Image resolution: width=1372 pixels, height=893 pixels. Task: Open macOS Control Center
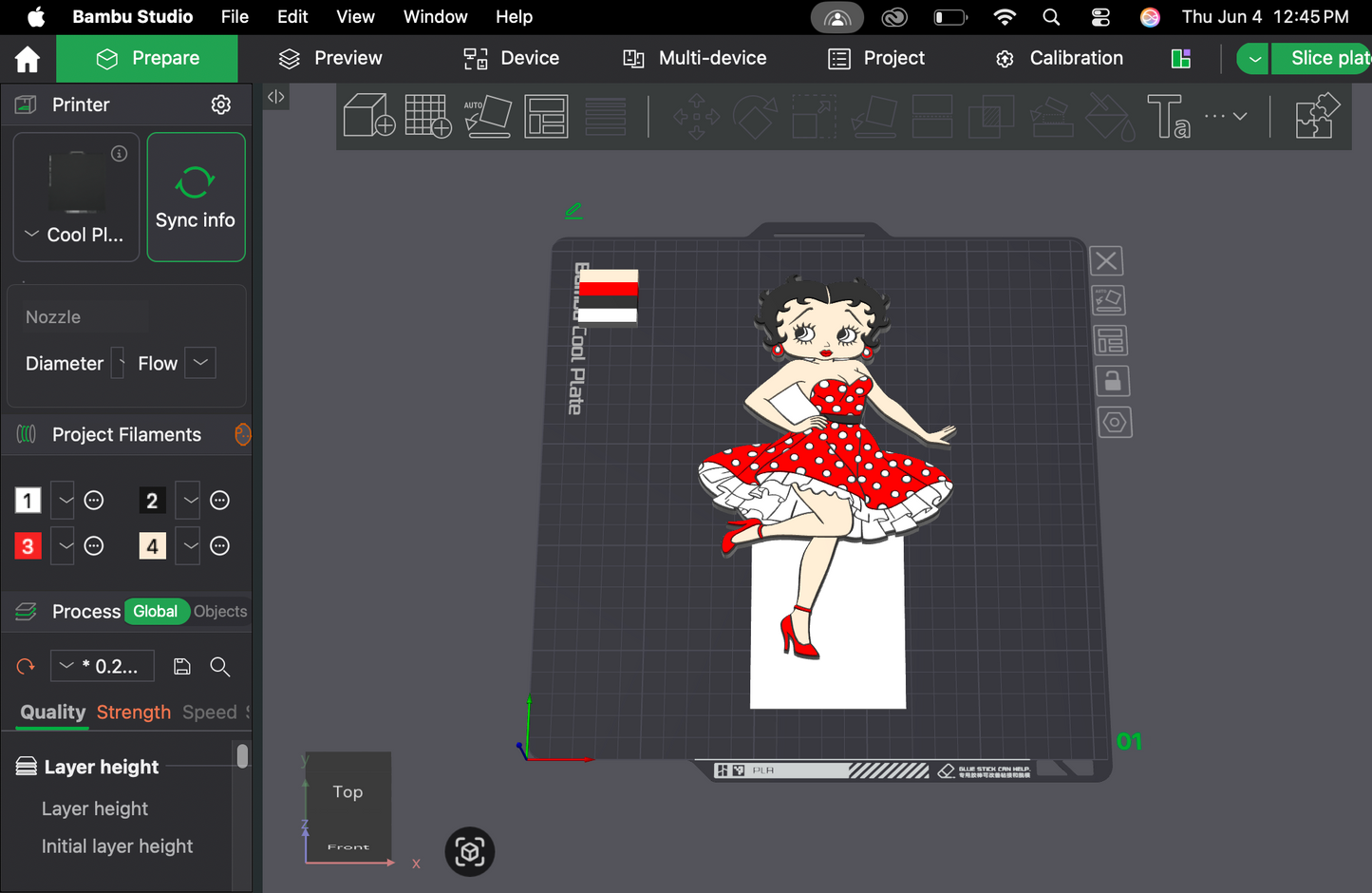pyautogui.click(x=1100, y=17)
